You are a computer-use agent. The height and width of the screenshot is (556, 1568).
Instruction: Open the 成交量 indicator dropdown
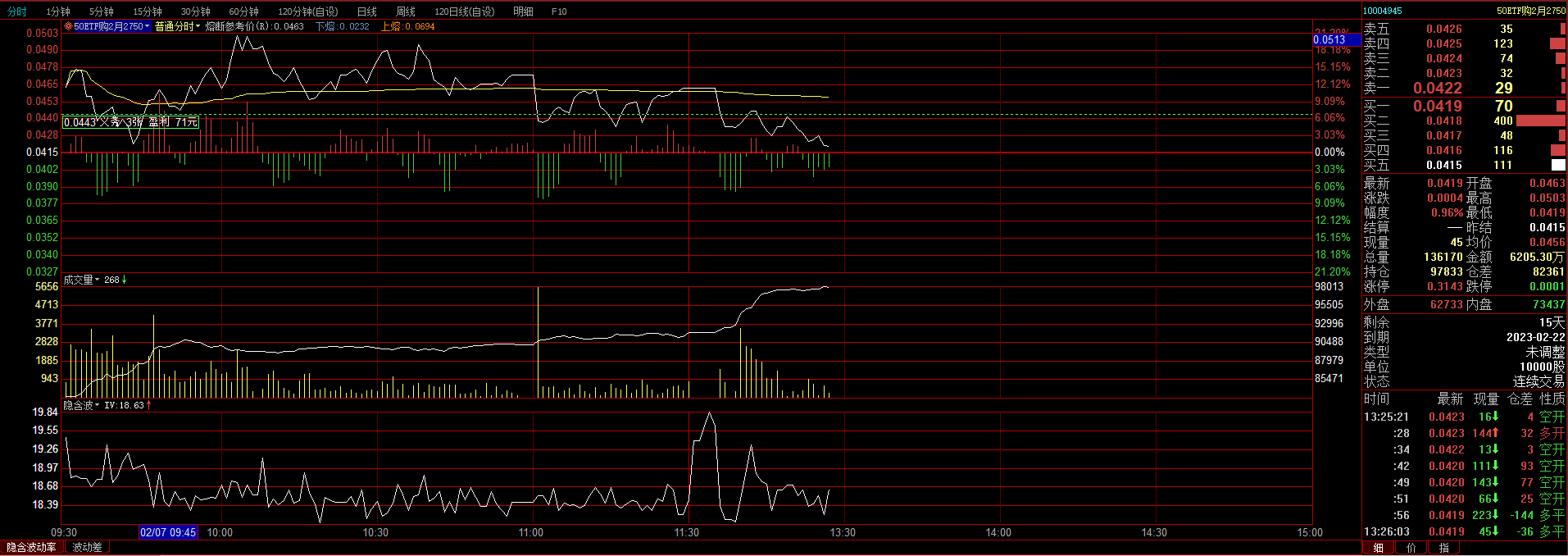(x=82, y=280)
